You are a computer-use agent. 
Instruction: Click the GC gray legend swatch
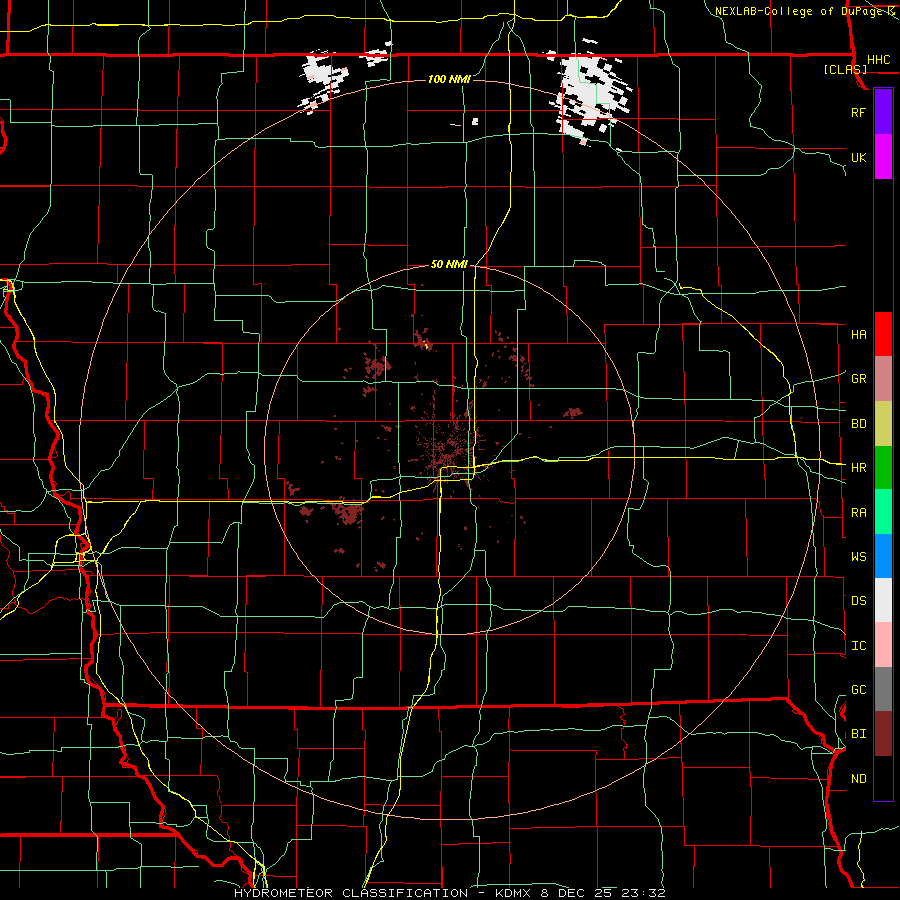click(x=883, y=689)
